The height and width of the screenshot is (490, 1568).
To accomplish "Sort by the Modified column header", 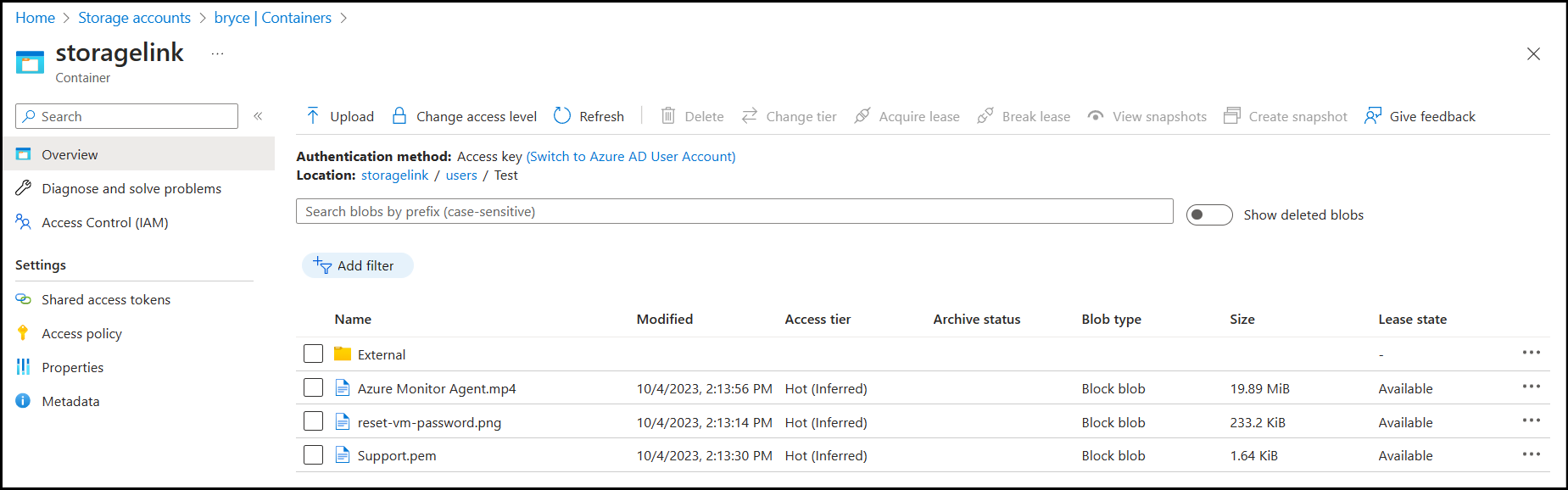I will tap(665, 319).
